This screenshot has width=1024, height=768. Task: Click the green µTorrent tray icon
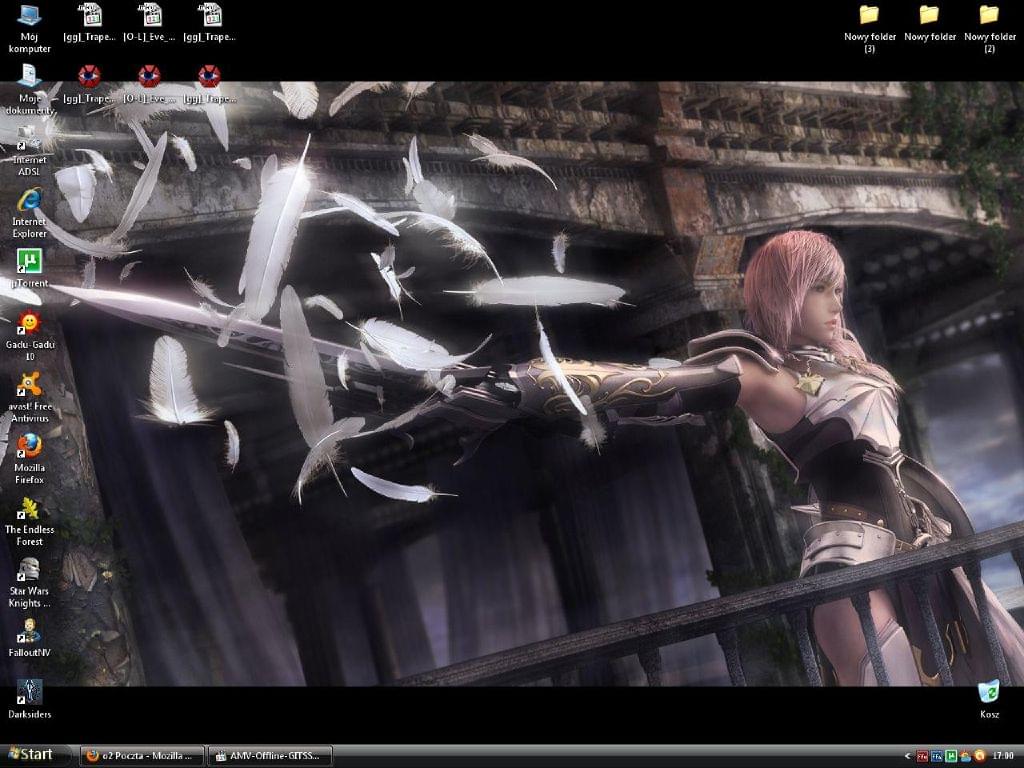pyautogui.click(x=950, y=756)
